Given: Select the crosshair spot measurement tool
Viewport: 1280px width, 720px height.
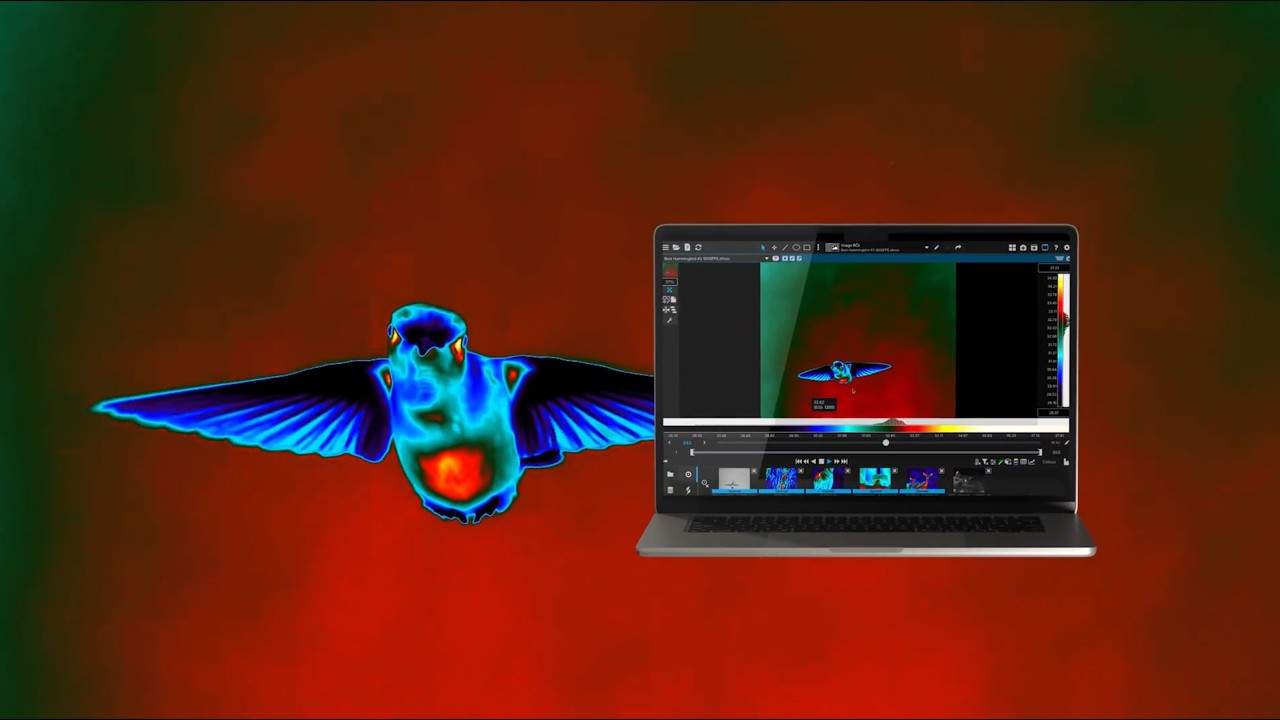Looking at the screenshot, I should (x=774, y=247).
